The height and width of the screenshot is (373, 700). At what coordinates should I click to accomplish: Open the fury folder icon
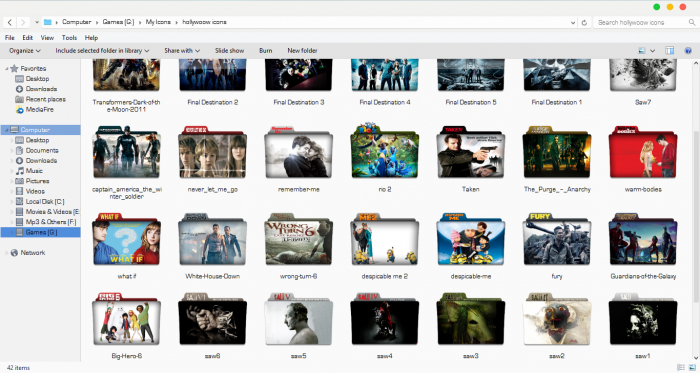[x=557, y=239]
